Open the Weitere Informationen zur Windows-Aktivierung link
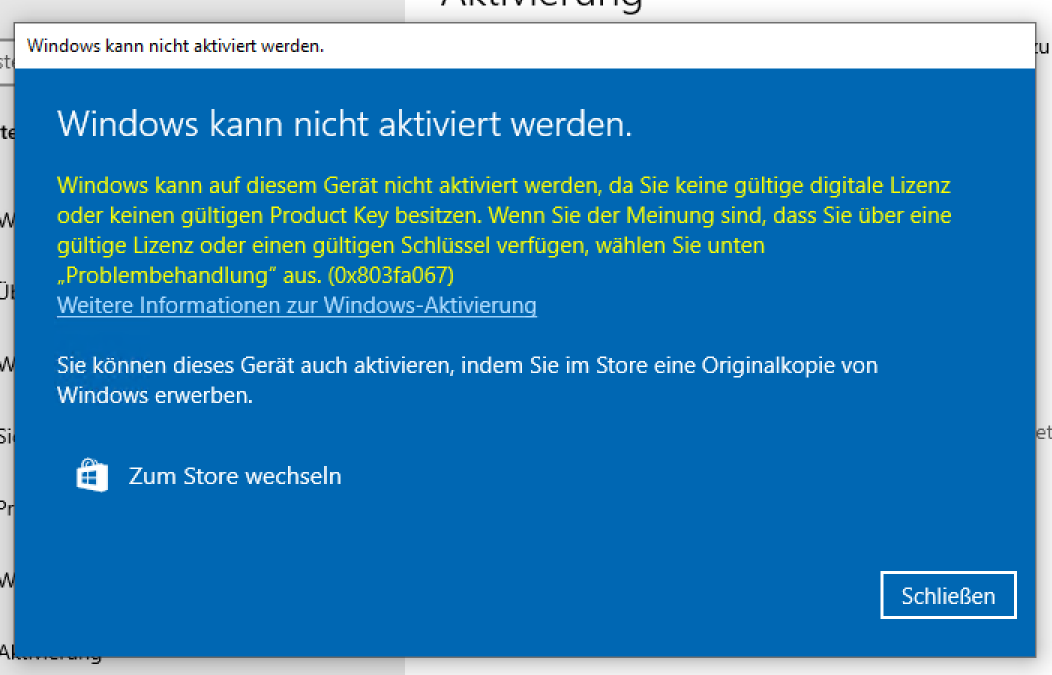The image size is (1052, 675). (297, 305)
